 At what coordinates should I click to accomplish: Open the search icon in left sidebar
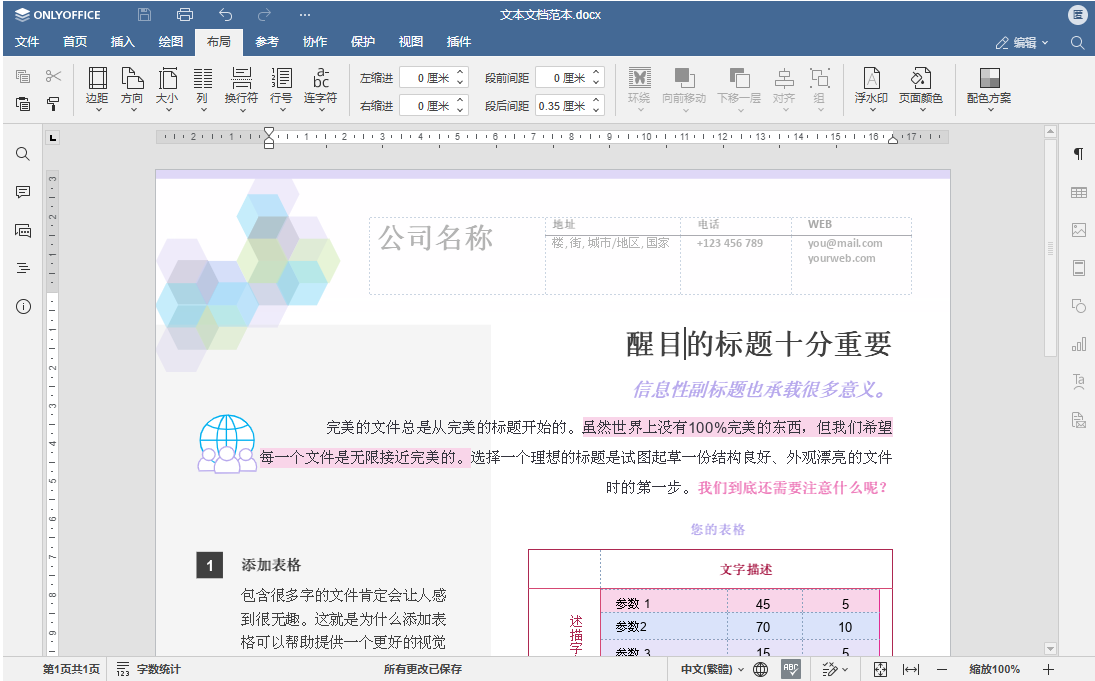point(23,154)
